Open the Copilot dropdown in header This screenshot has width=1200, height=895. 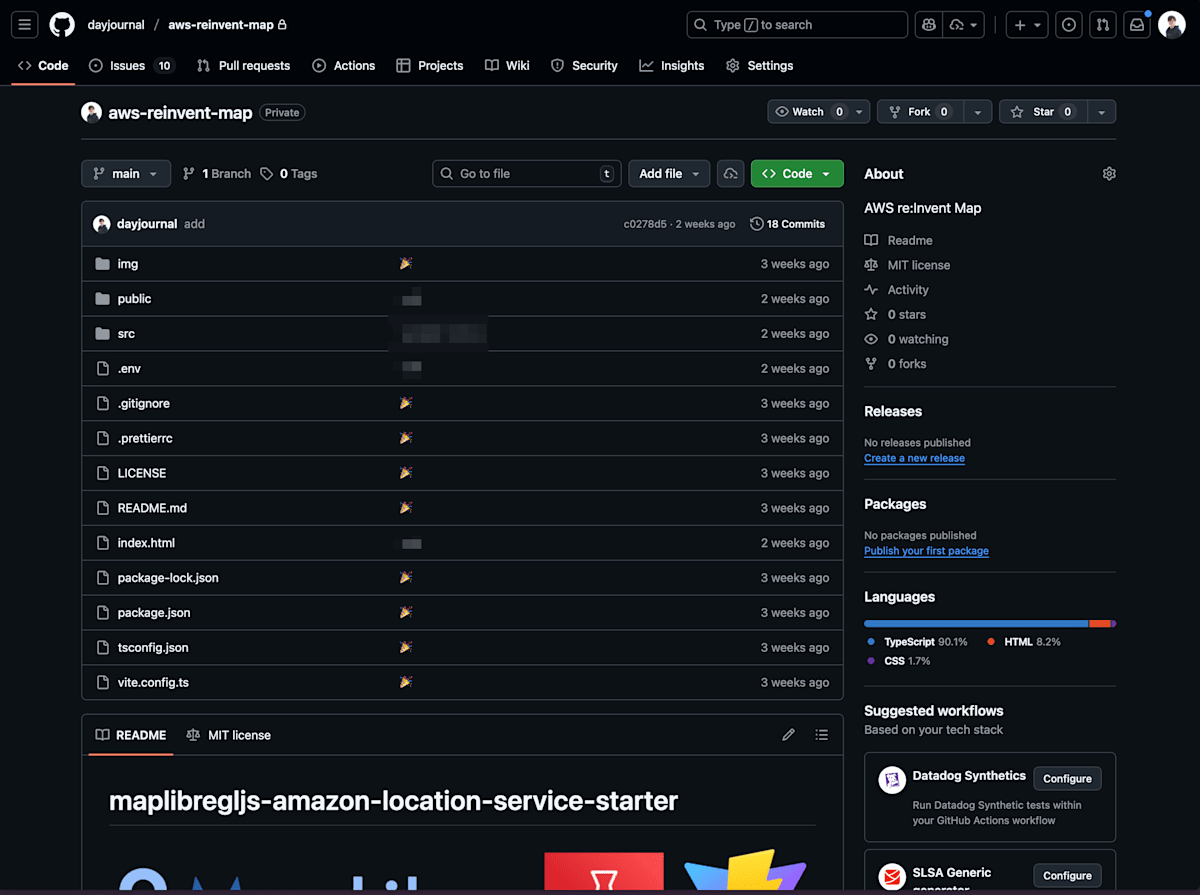coord(964,25)
